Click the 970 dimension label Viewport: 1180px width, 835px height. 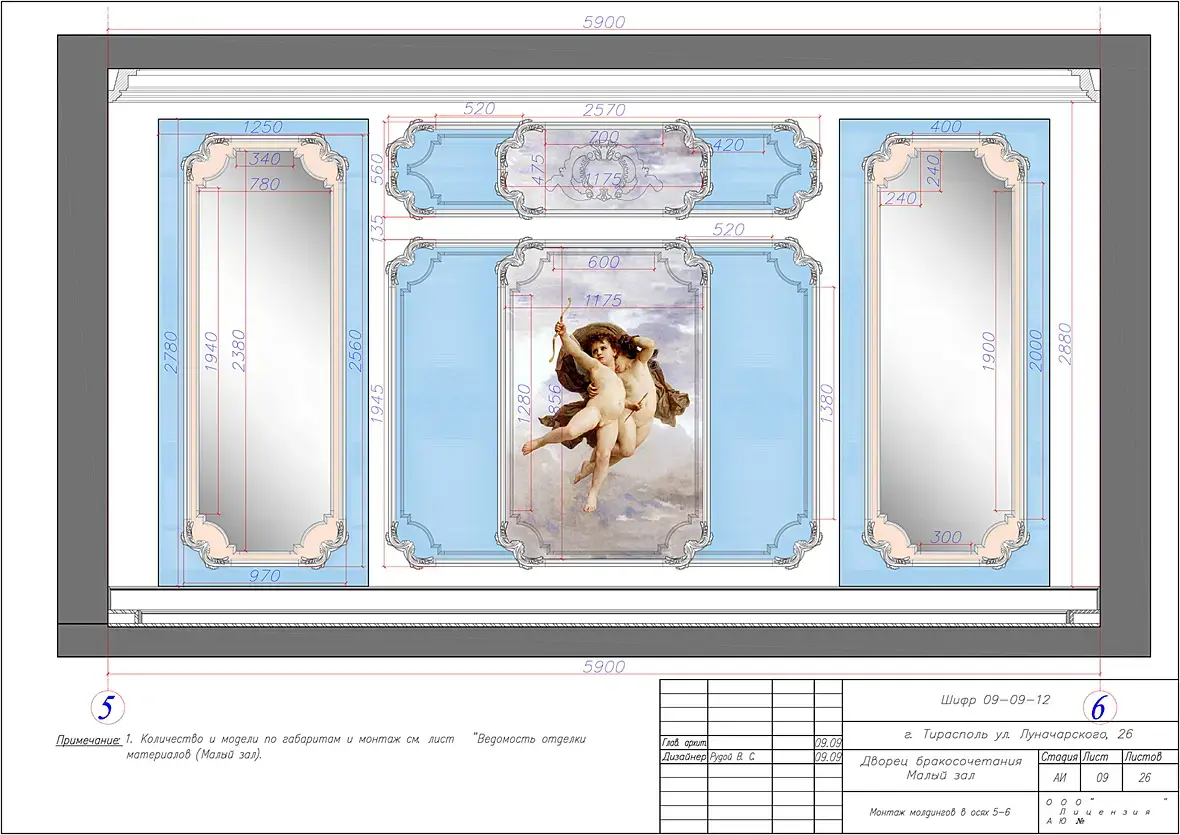264,575
